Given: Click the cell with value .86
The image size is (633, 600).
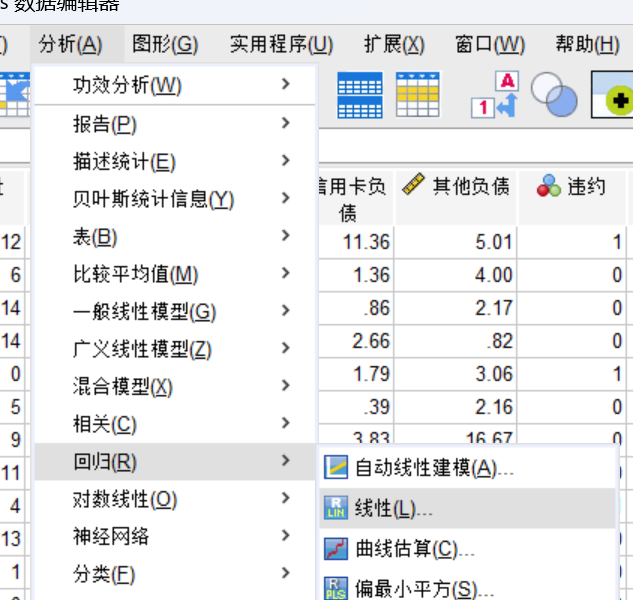Looking at the screenshot, I should 355,308.
